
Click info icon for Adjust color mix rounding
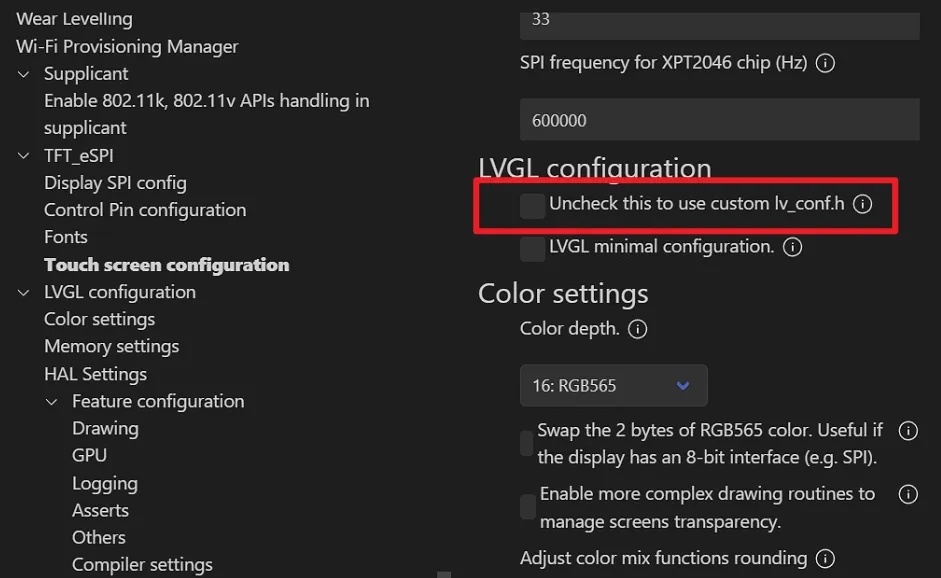point(826,559)
